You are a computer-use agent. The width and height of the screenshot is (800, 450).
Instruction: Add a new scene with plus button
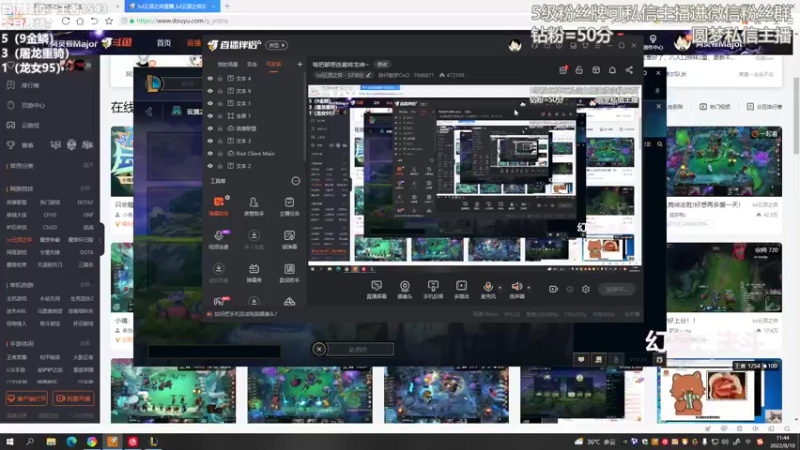coord(299,64)
